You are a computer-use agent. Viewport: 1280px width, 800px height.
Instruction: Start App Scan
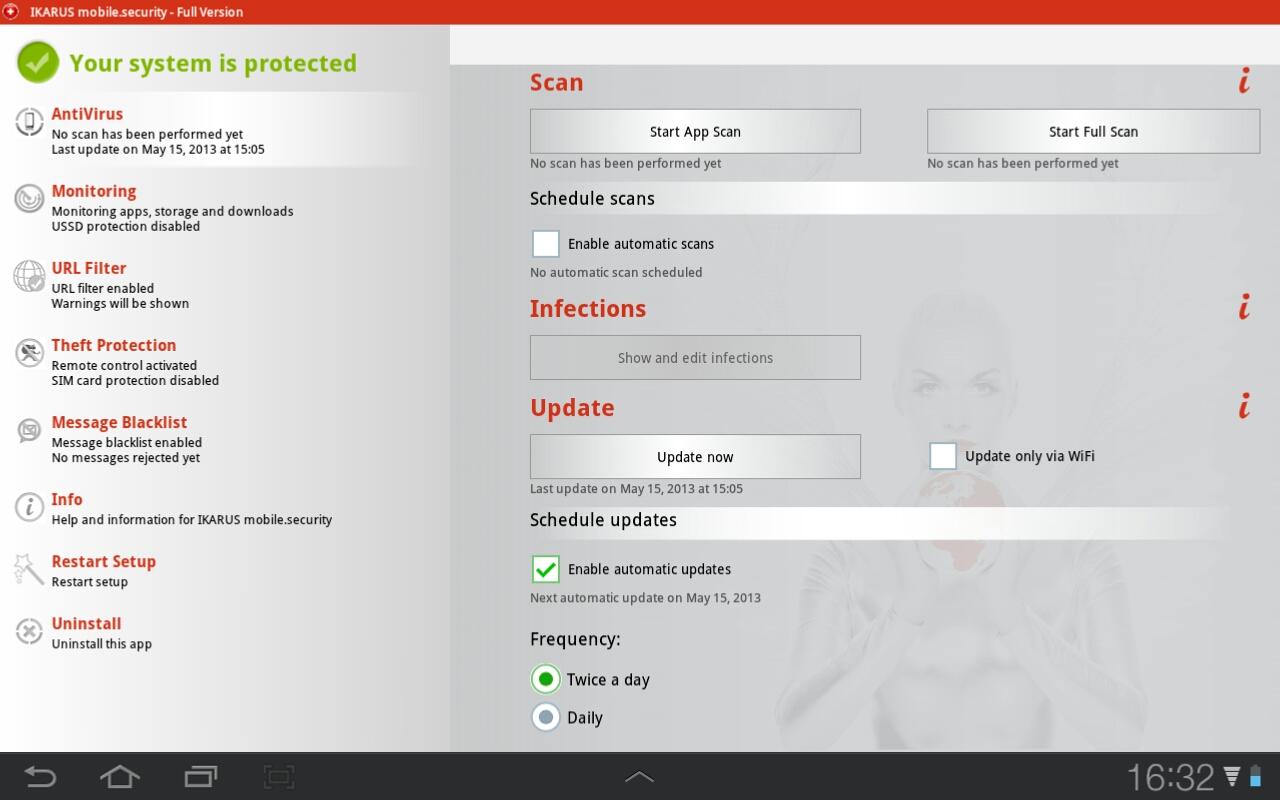695,131
